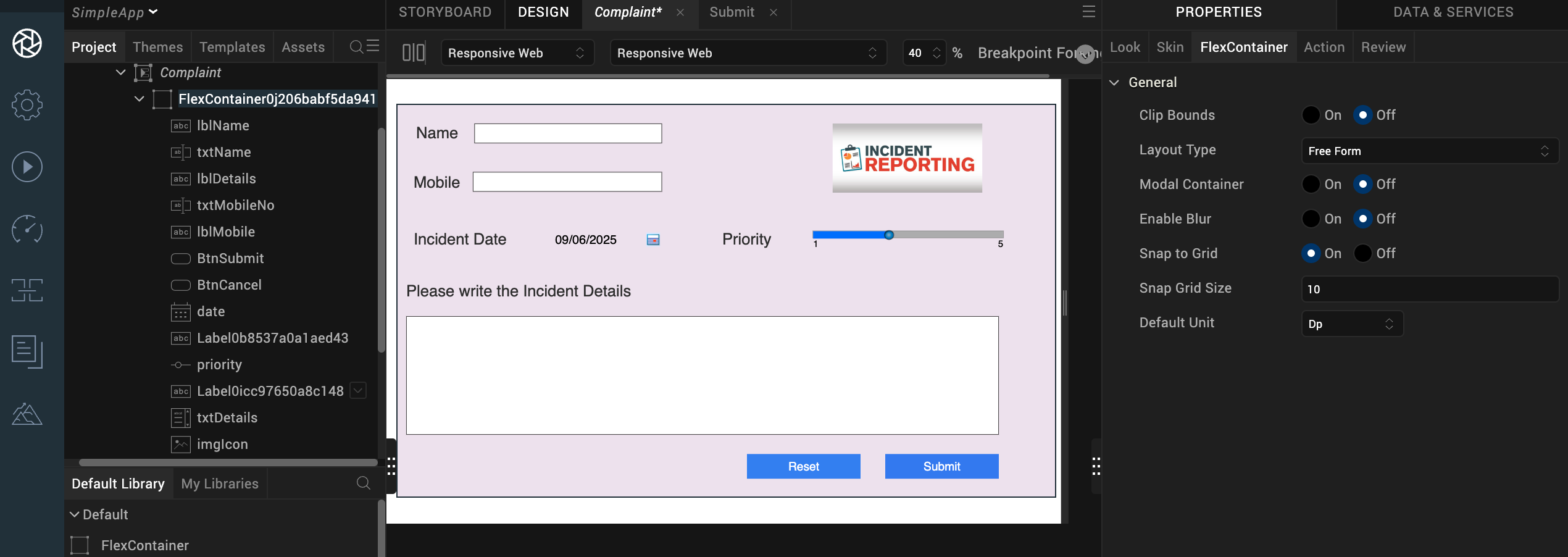Turn Clip Bounds On
This screenshot has height=557, width=1568.
coord(1311,115)
